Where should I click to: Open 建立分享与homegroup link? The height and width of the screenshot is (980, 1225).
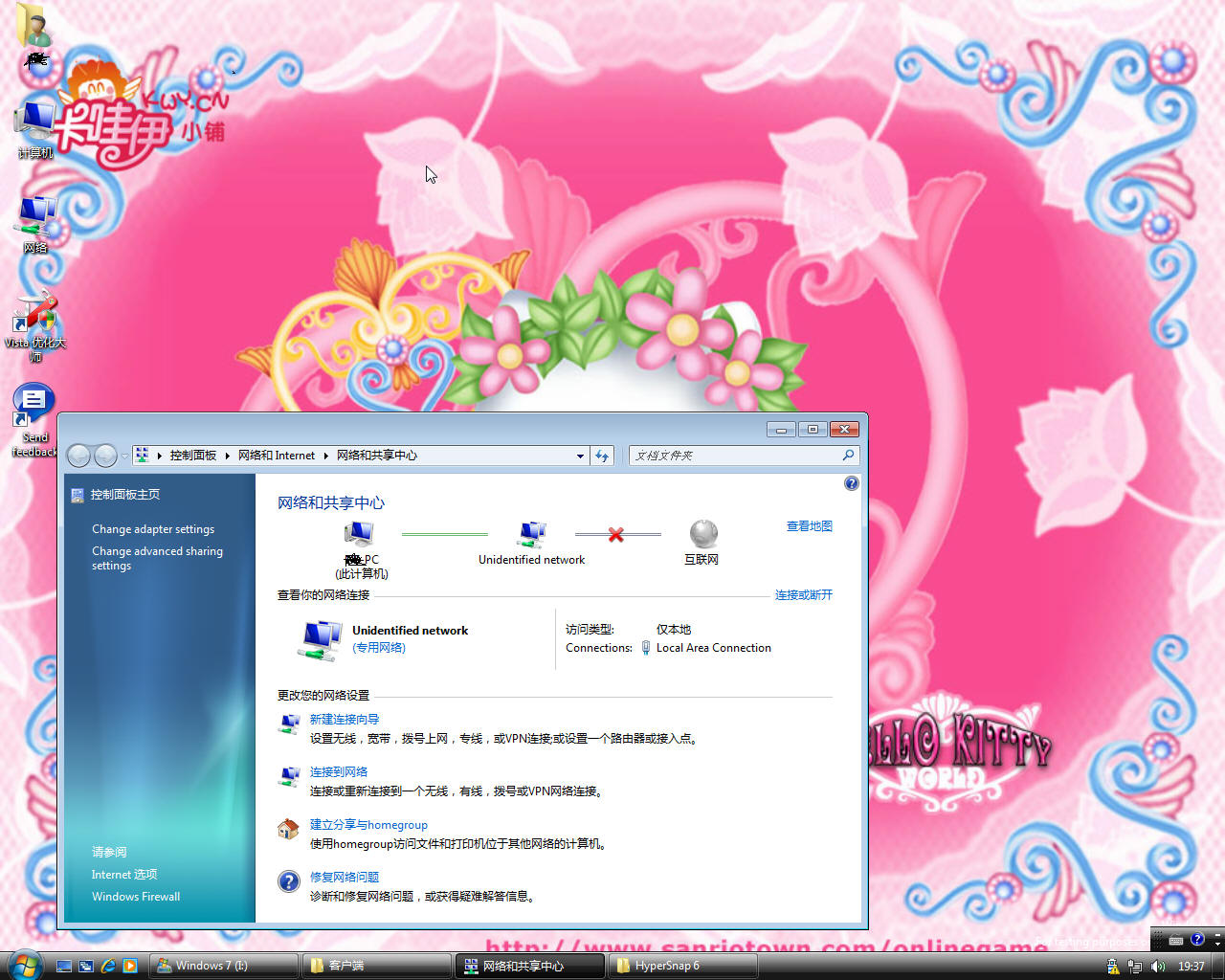coord(368,825)
